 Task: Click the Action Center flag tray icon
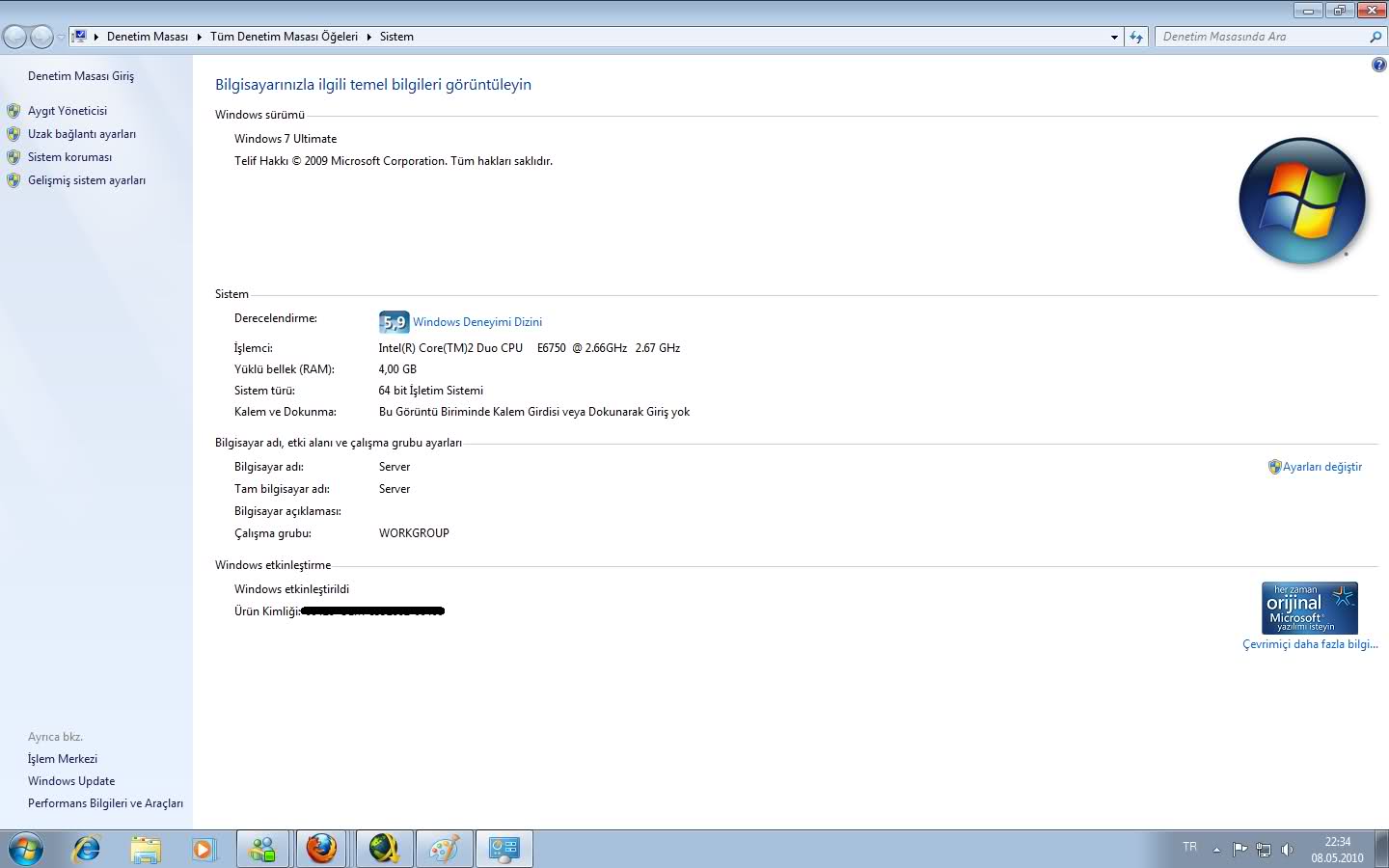coord(1240,850)
